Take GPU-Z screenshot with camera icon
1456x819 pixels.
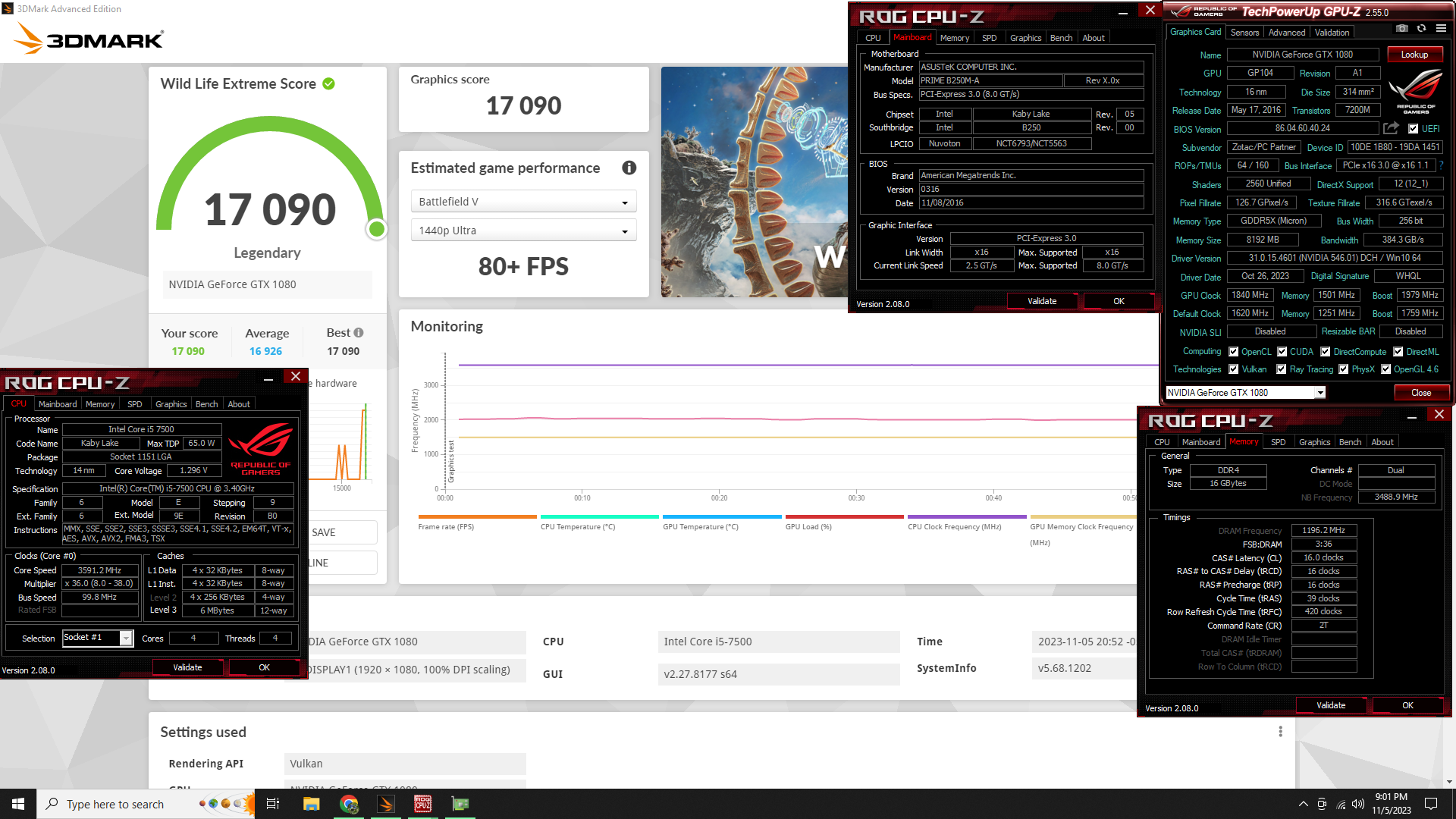(x=1401, y=29)
